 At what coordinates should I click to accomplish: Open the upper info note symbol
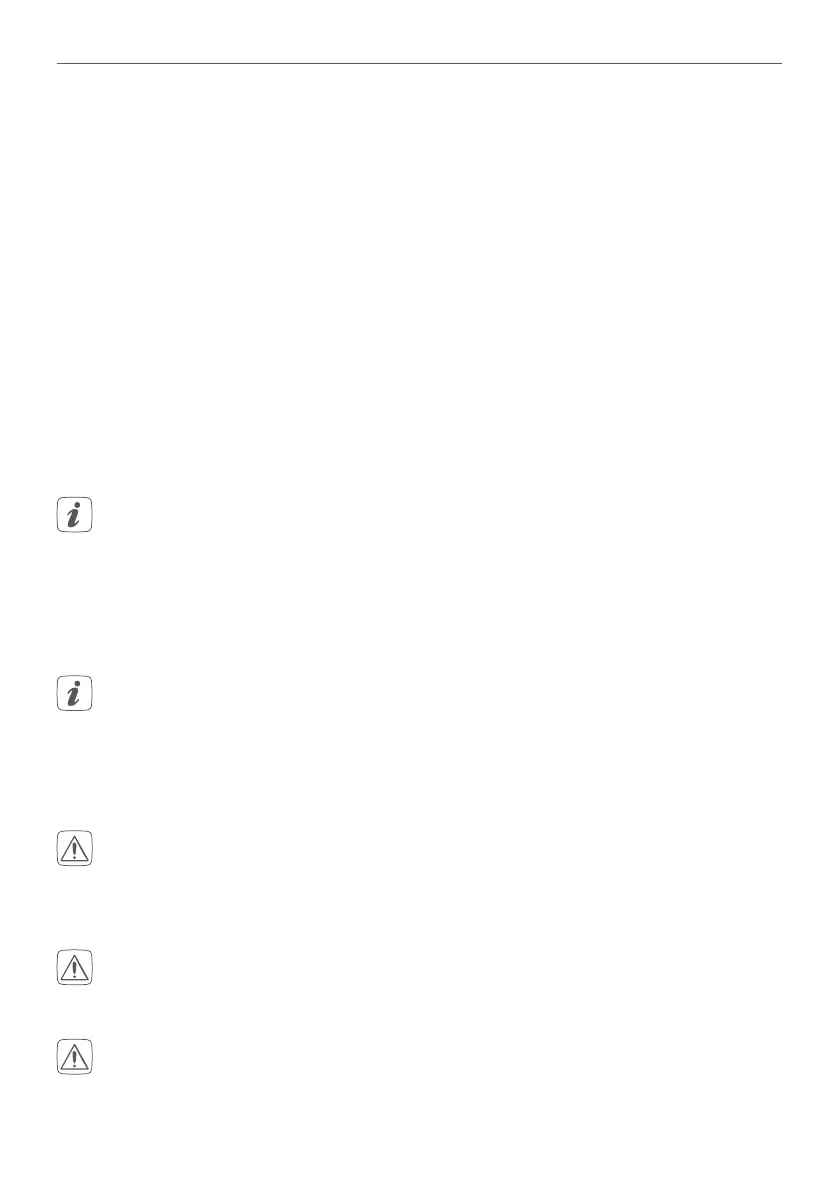74,515
